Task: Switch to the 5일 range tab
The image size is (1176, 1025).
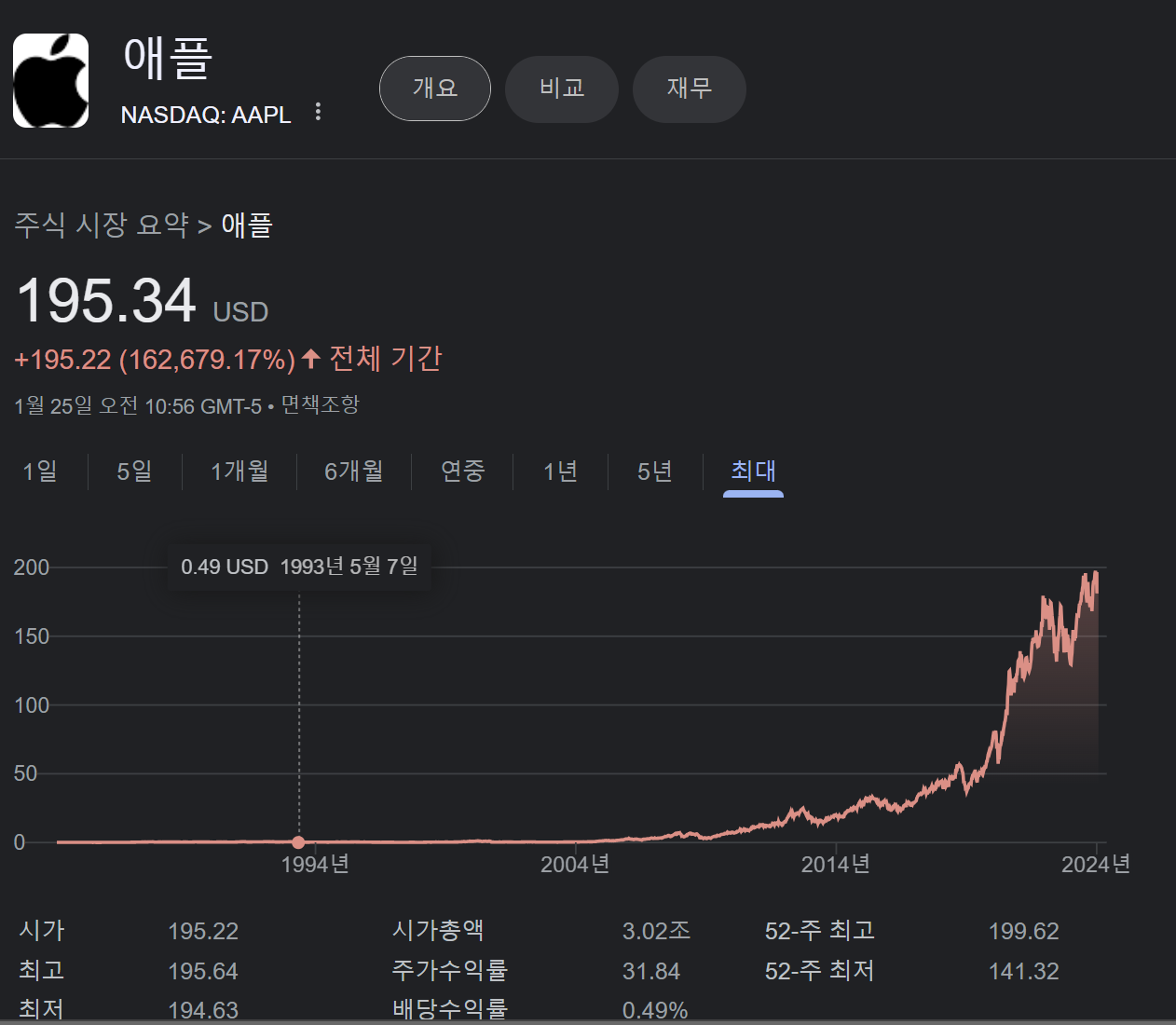Action: 134,471
